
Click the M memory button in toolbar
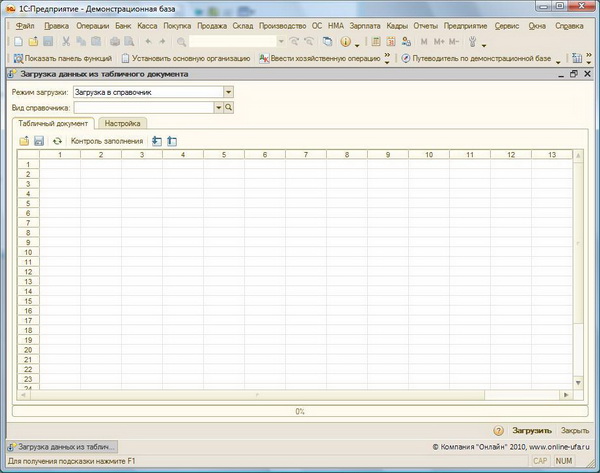424,41
